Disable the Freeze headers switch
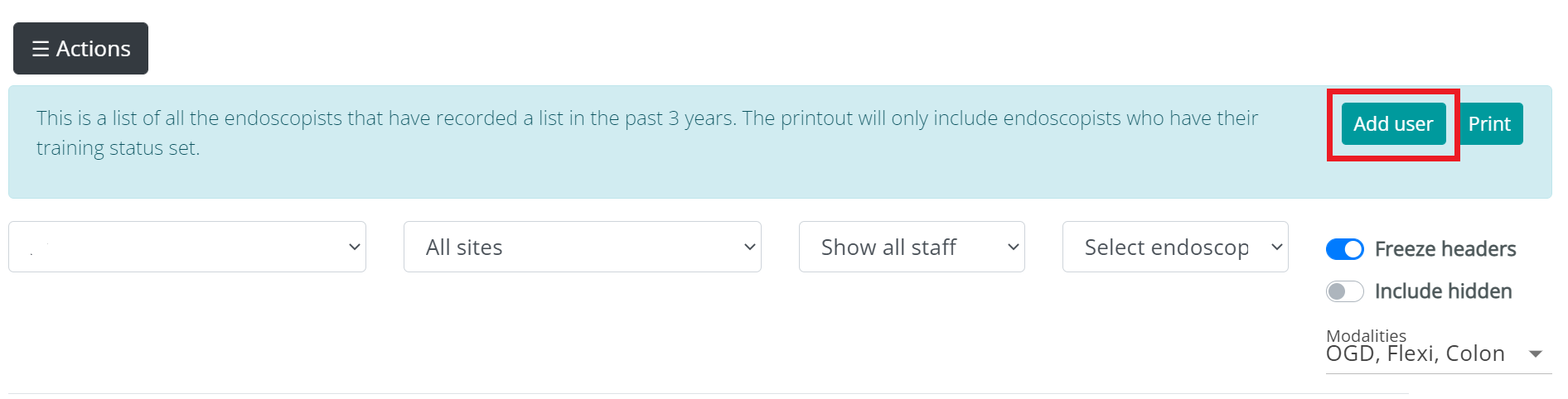 point(1344,249)
